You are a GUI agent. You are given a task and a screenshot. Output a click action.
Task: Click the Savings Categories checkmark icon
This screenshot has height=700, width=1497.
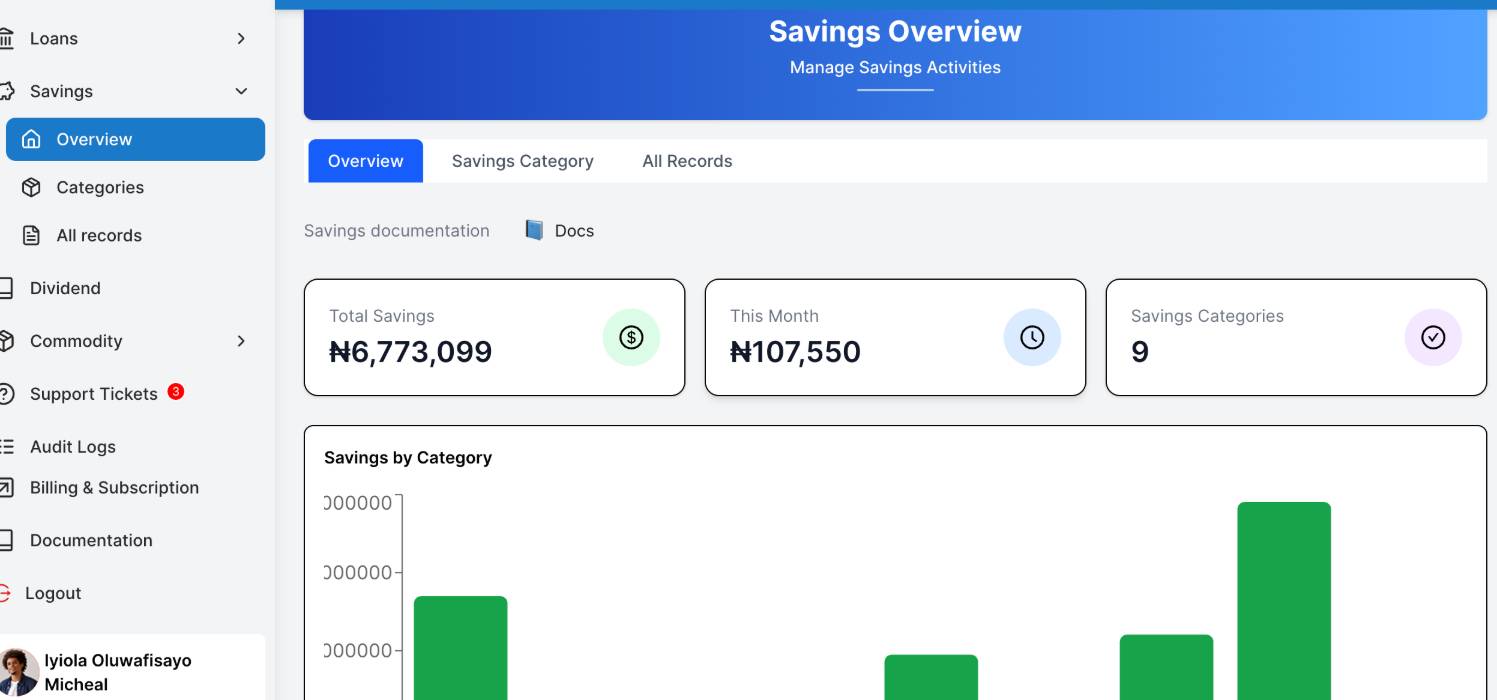click(x=1433, y=338)
